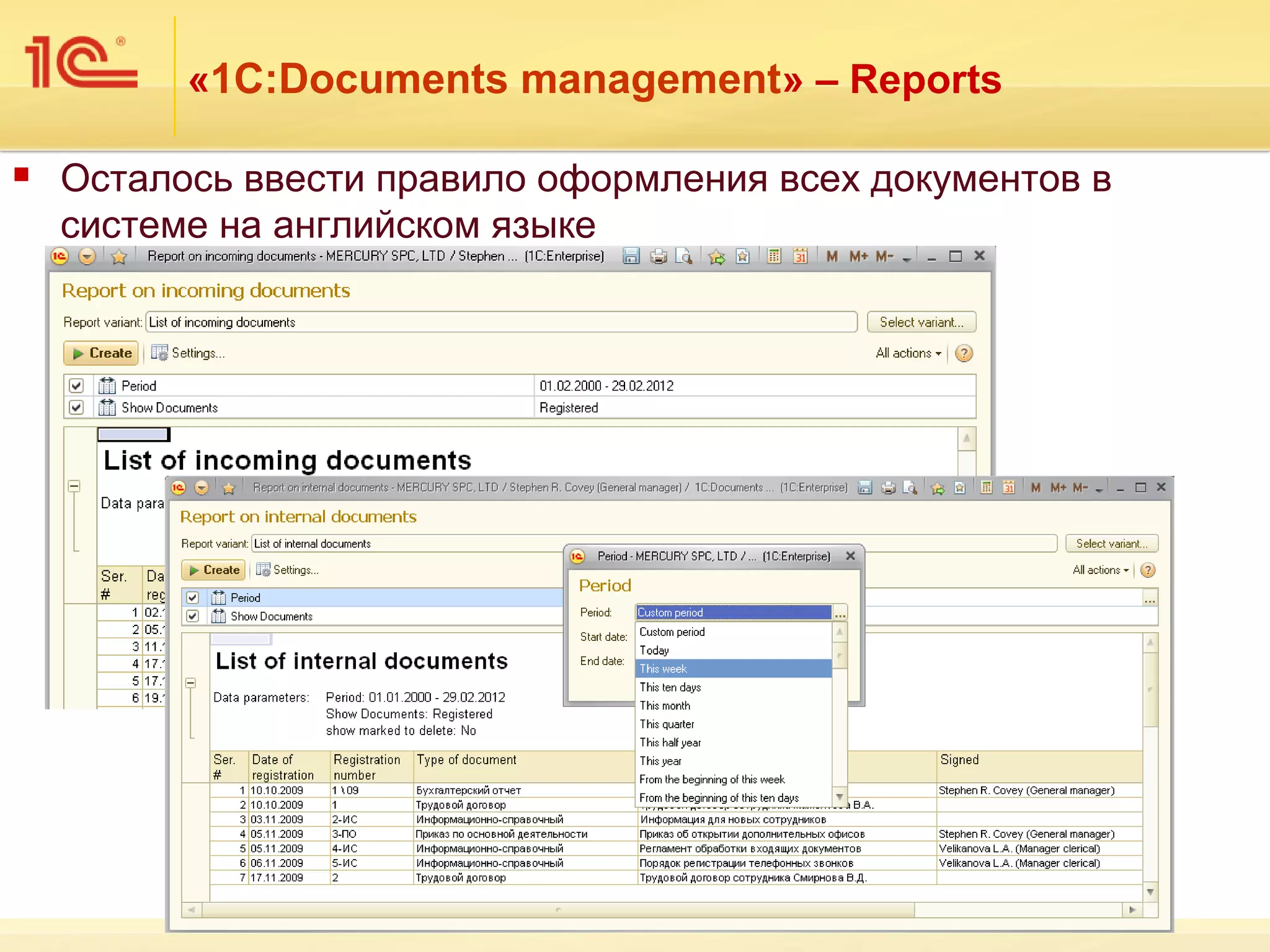Select Today in period list

(734, 650)
